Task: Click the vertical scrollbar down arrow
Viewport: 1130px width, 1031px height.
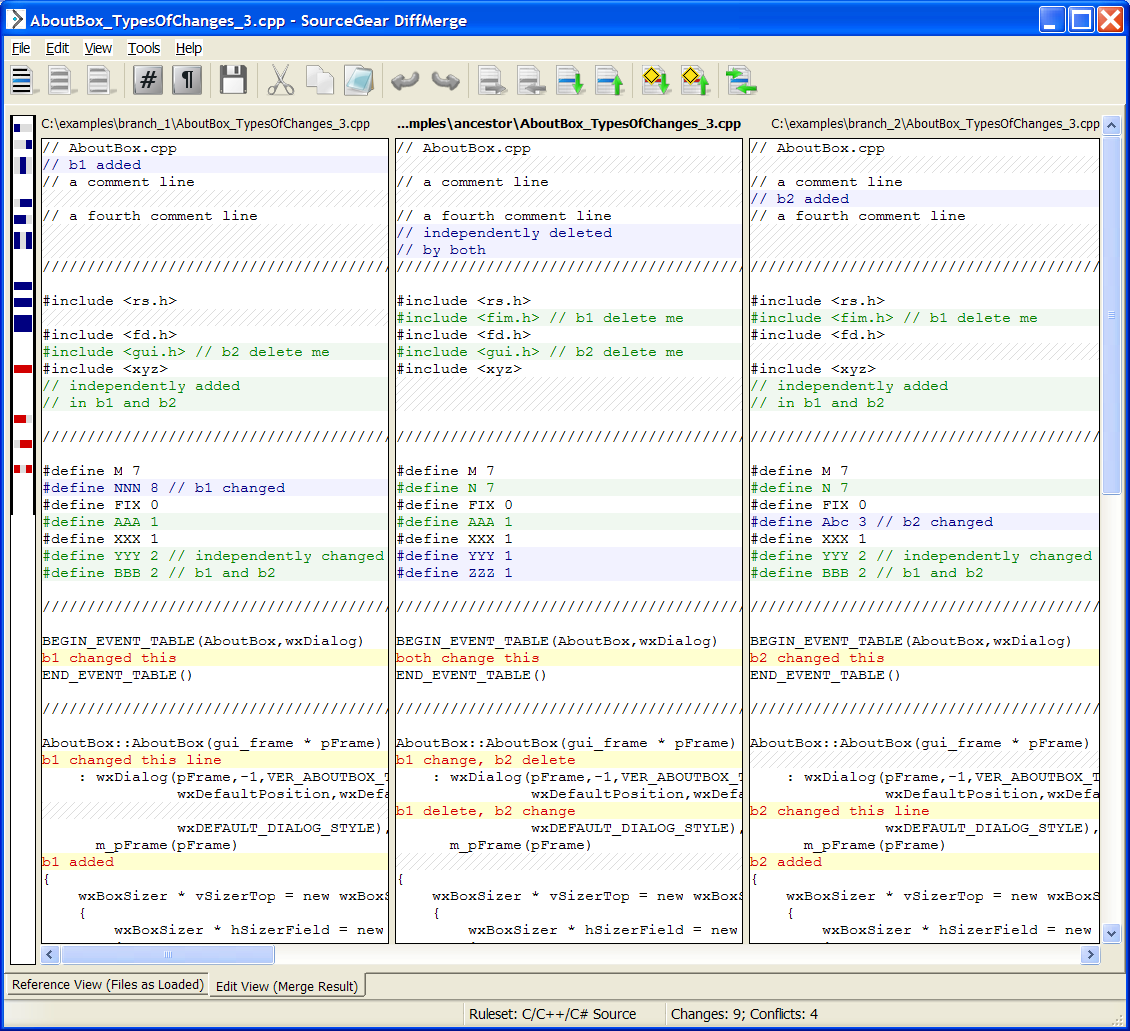Action: 1111,933
